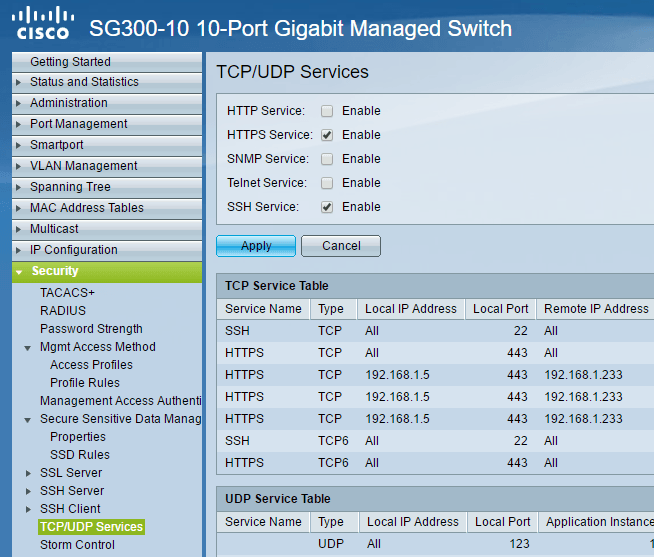Click the Cisco logo

pyautogui.click(x=42, y=24)
